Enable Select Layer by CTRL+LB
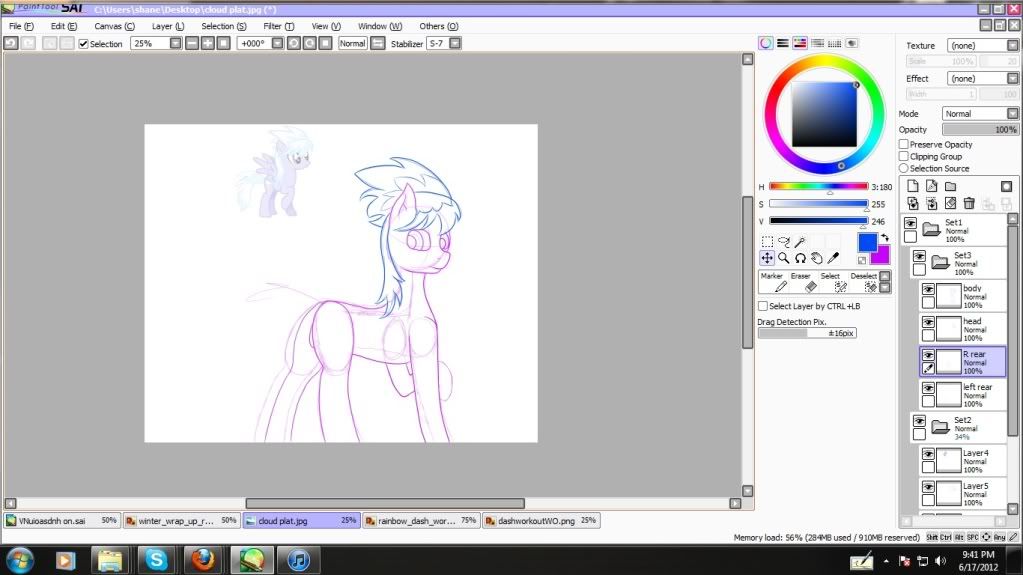This screenshot has width=1023, height=575. pyautogui.click(x=763, y=306)
